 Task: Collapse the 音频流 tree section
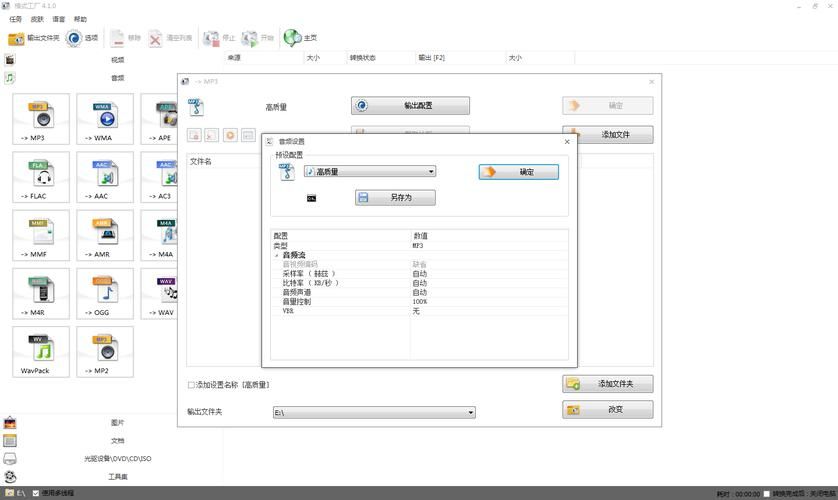277,255
